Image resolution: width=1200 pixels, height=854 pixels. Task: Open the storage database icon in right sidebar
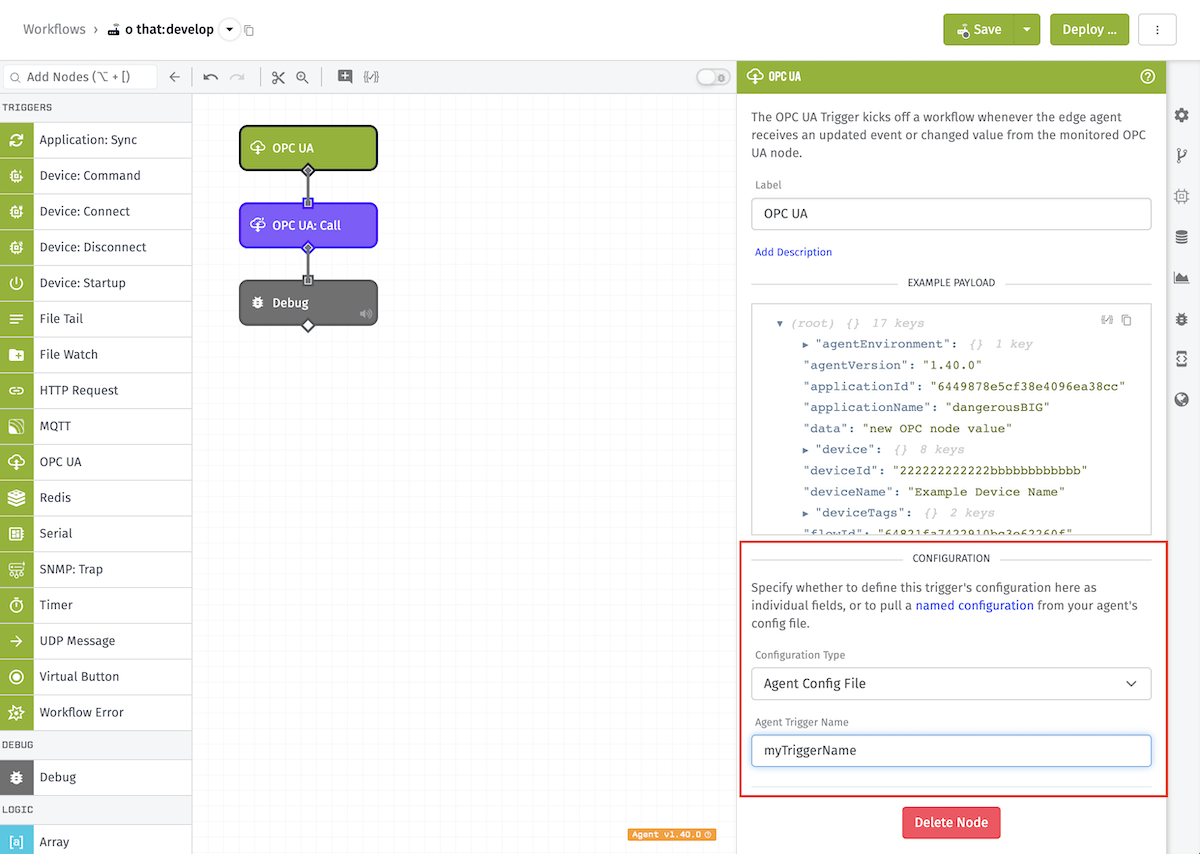pyautogui.click(x=1182, y=237)
